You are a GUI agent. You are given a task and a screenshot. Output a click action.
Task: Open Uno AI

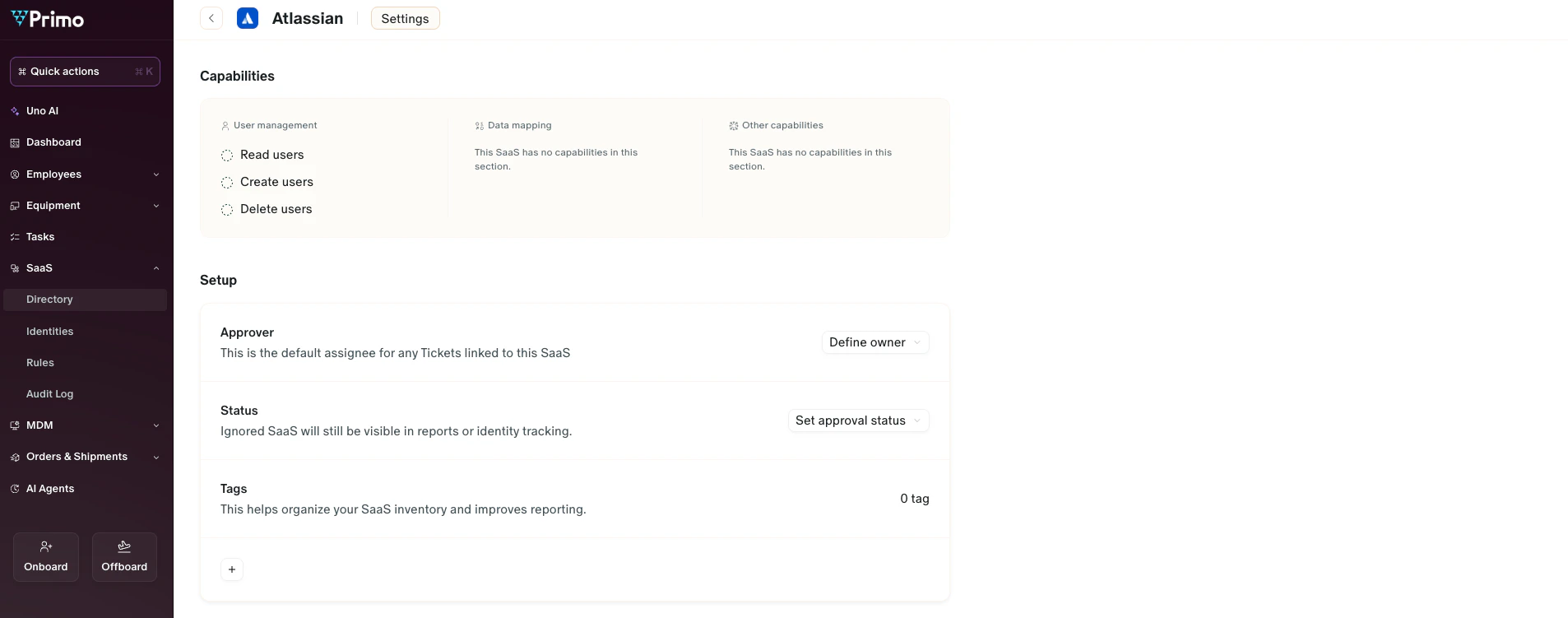[x=42, y=110]
